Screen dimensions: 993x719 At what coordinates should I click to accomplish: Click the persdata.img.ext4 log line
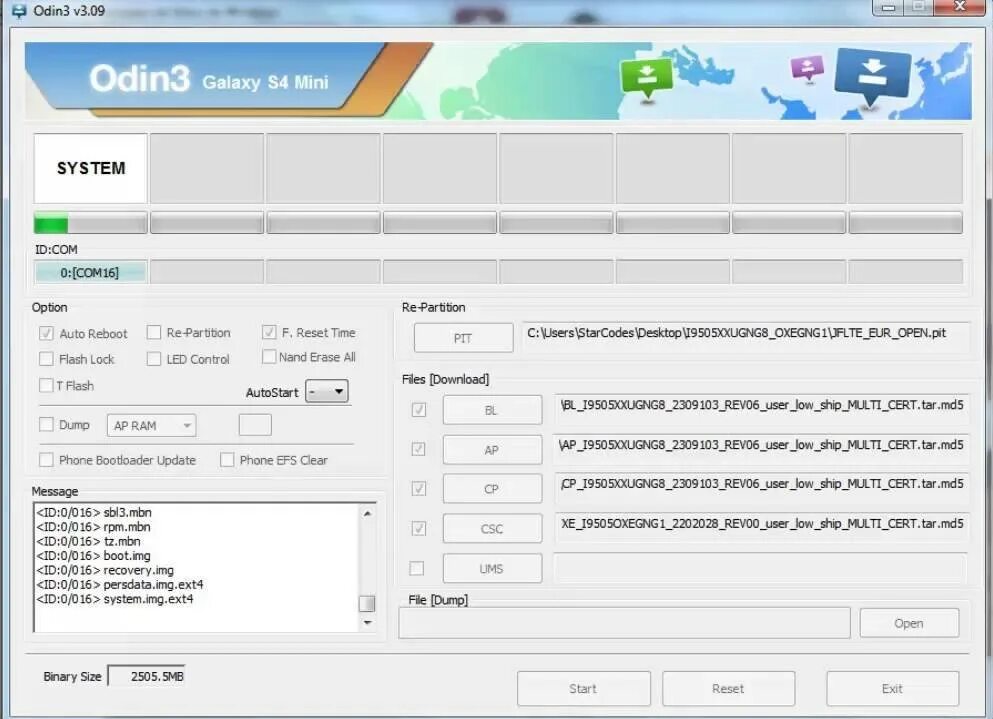click(x=120, y=584)
